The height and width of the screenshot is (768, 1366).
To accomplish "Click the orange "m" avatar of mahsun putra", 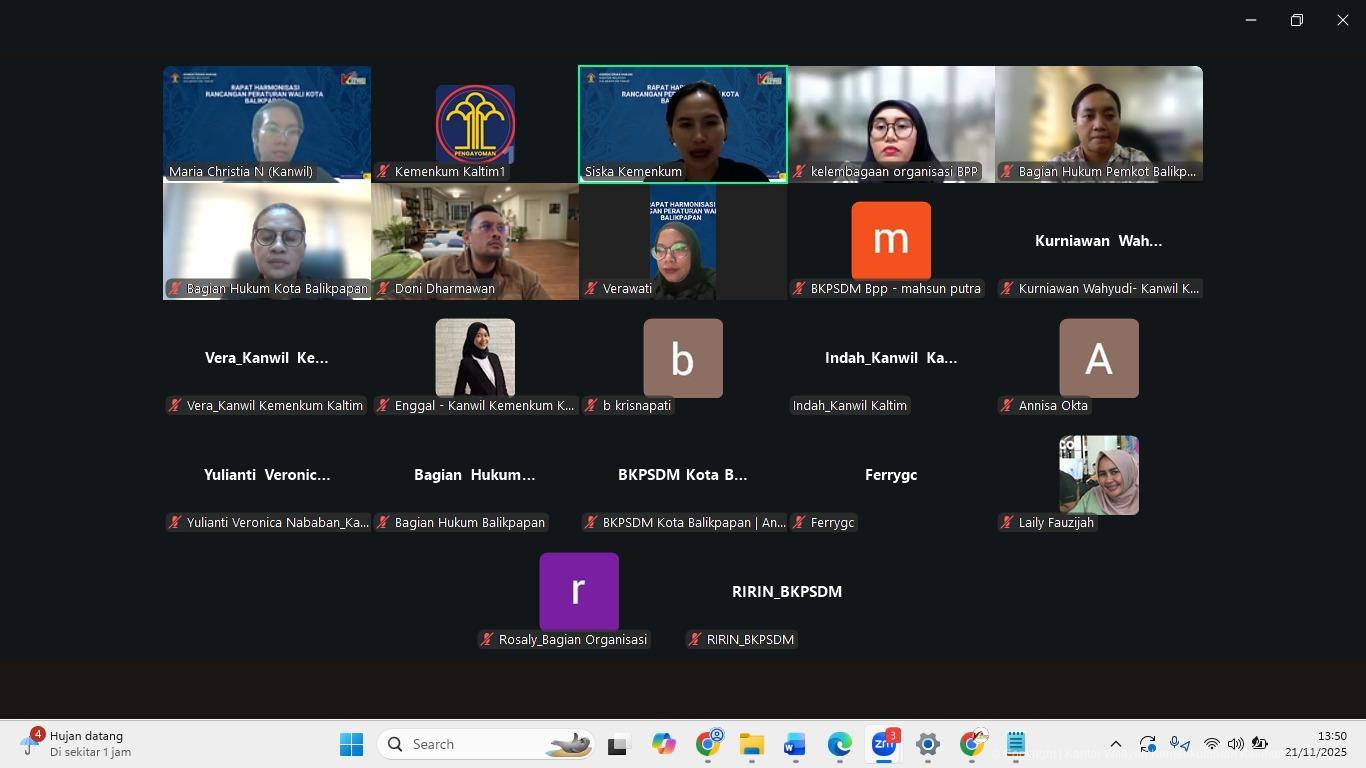I will coord(890,241).
